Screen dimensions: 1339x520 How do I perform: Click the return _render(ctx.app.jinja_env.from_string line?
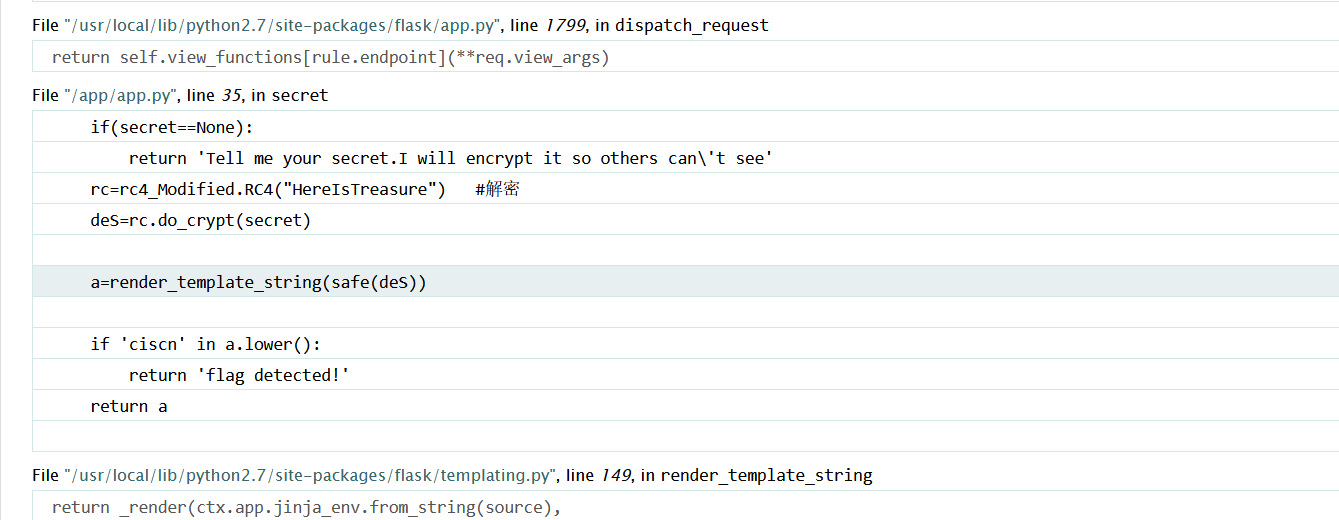click(685, 507)
